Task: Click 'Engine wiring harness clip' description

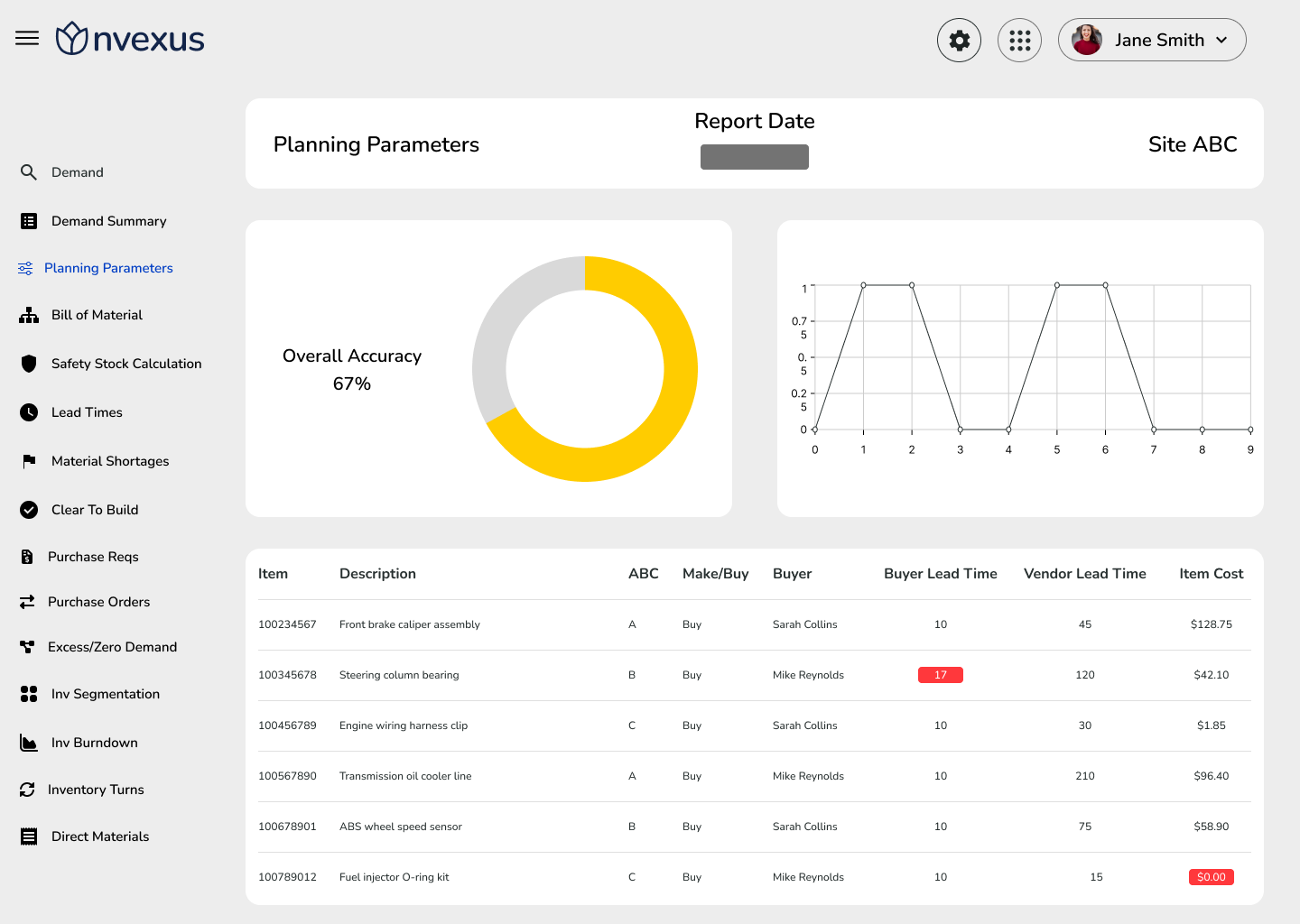Action: [x=404, y=725]
